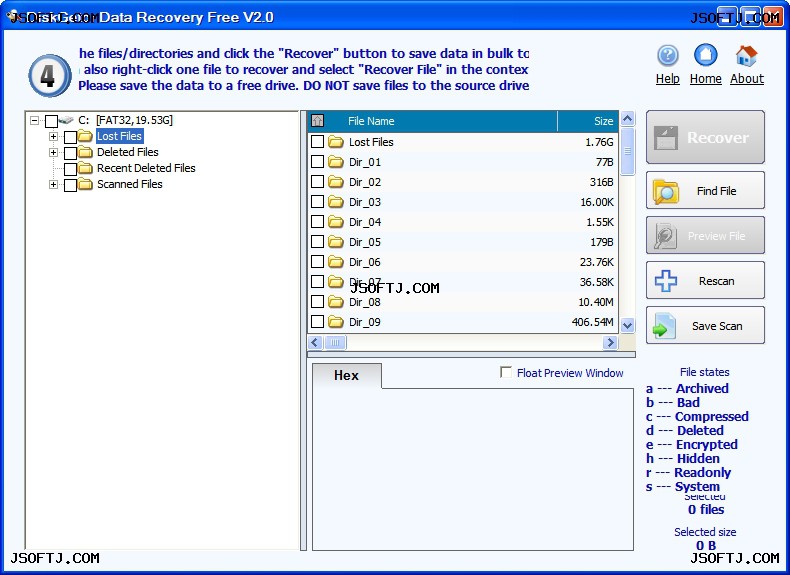Viewport: 790px width, 575px height.
Task: Check the C: drive checkbox in tree
Action: [x=51, y=121]
